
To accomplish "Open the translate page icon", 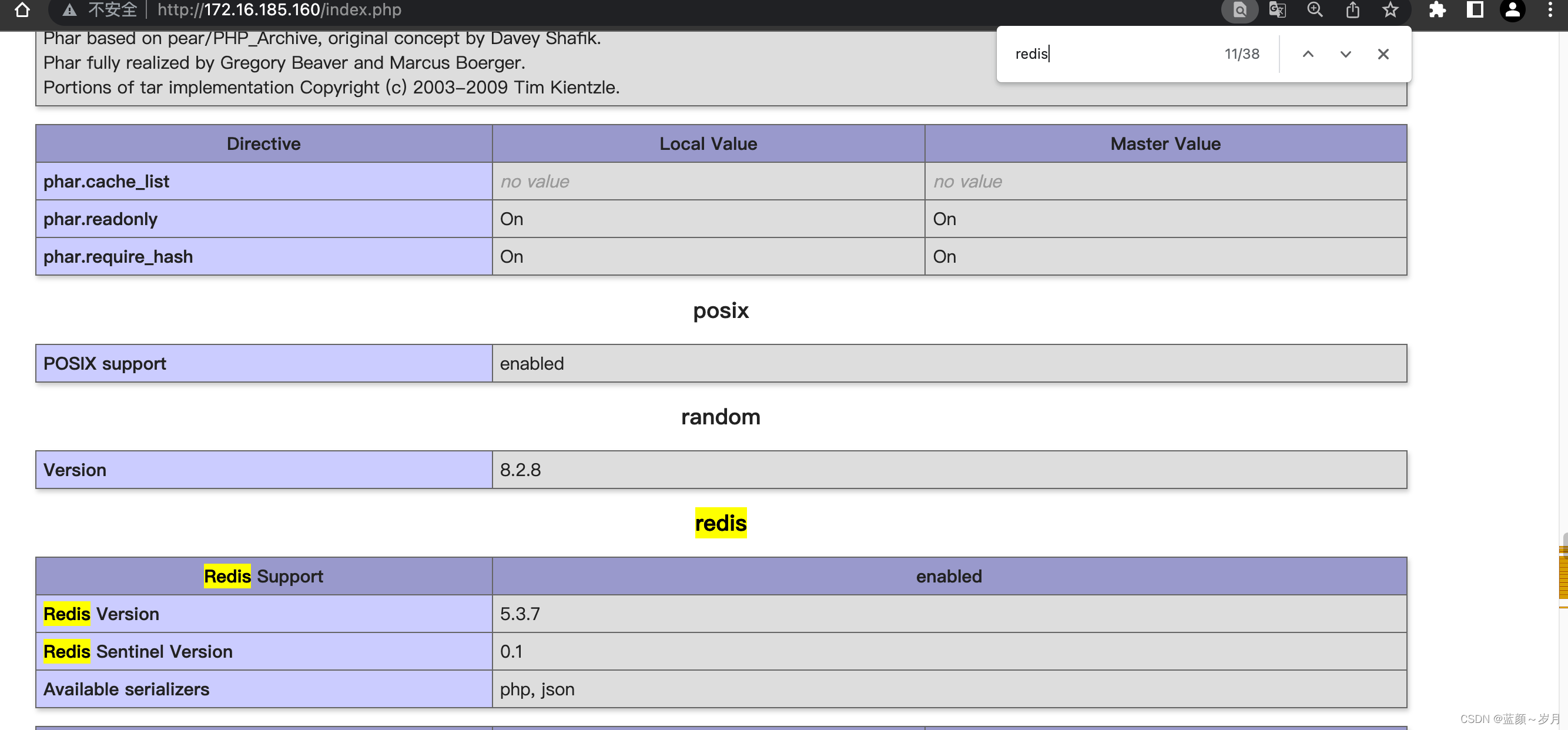I will coord(1277,10).
